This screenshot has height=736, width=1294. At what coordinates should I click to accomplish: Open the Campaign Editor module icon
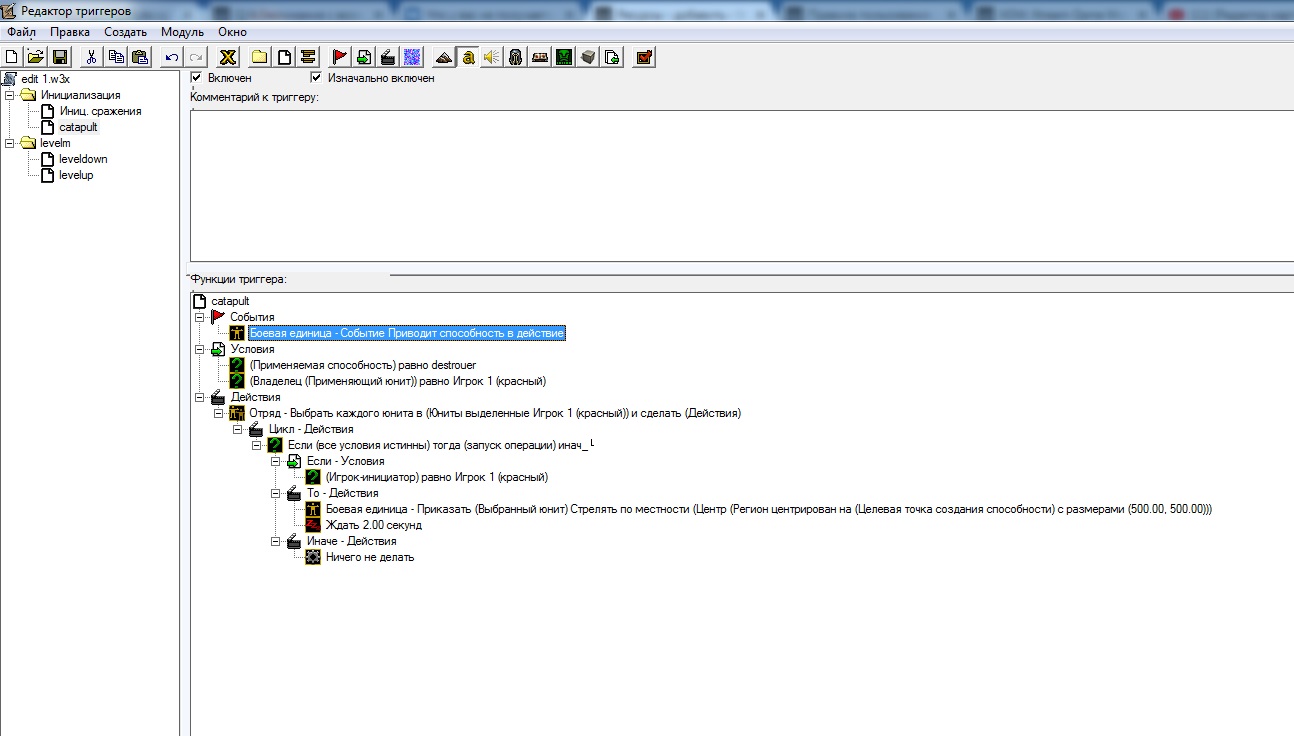pos(539,57)
